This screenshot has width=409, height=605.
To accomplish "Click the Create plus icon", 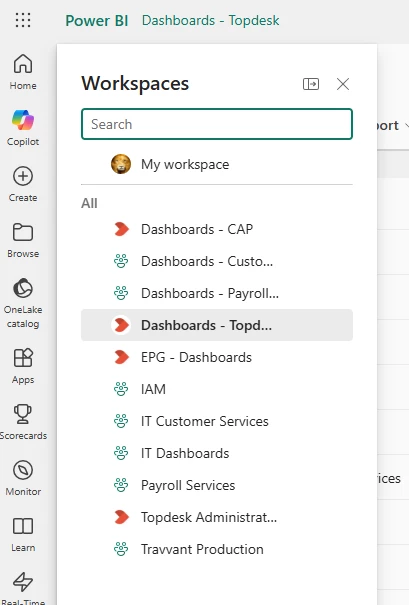I will tap(23, 176).
